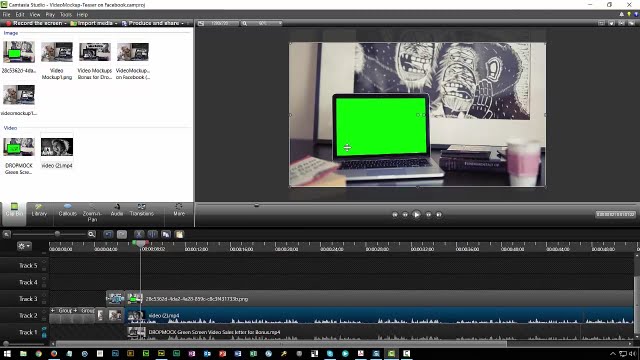Click Produce and share button

coord(151,23)
